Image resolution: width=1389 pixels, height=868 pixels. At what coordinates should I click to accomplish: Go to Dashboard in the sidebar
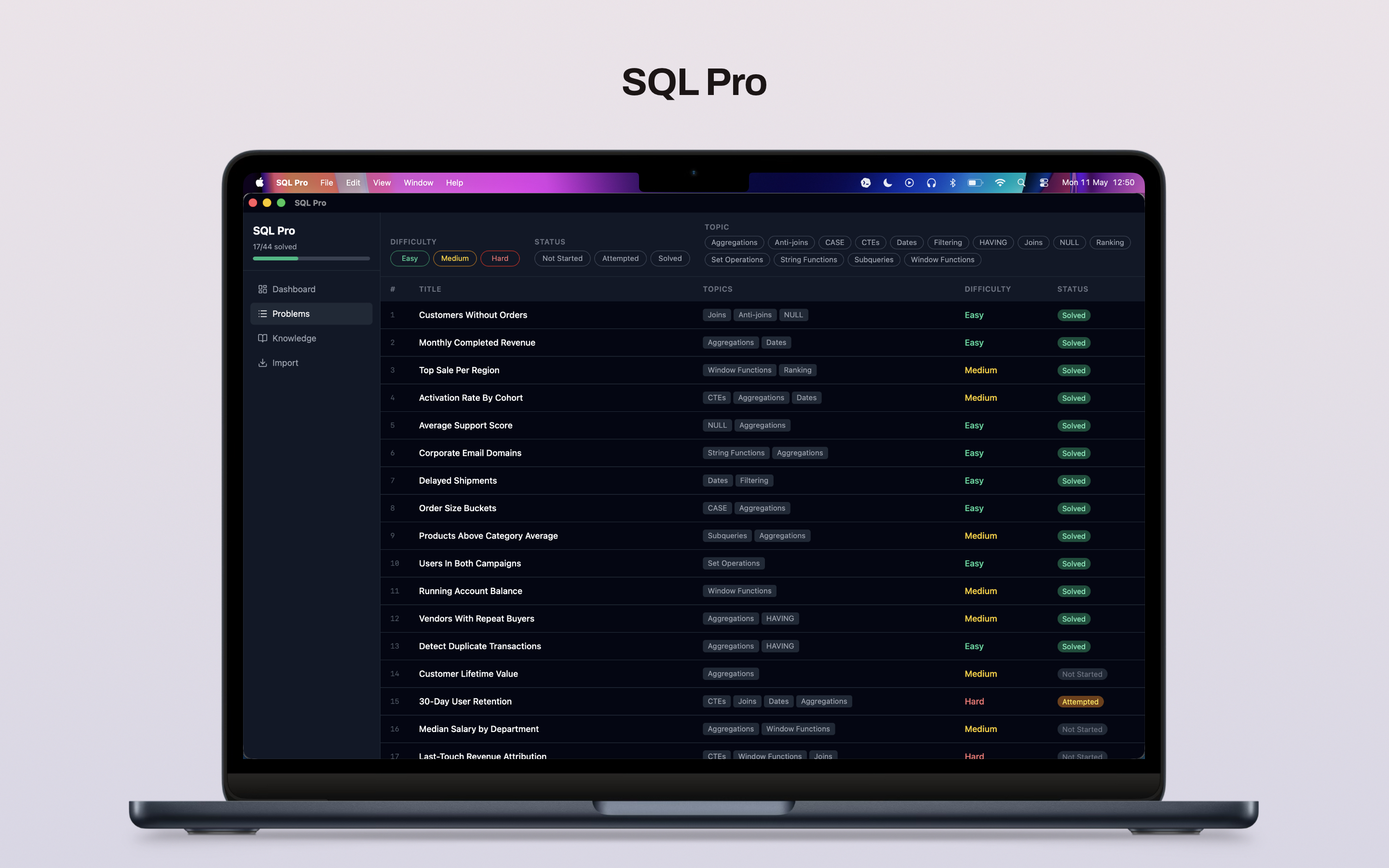click(x=311, y=289)
